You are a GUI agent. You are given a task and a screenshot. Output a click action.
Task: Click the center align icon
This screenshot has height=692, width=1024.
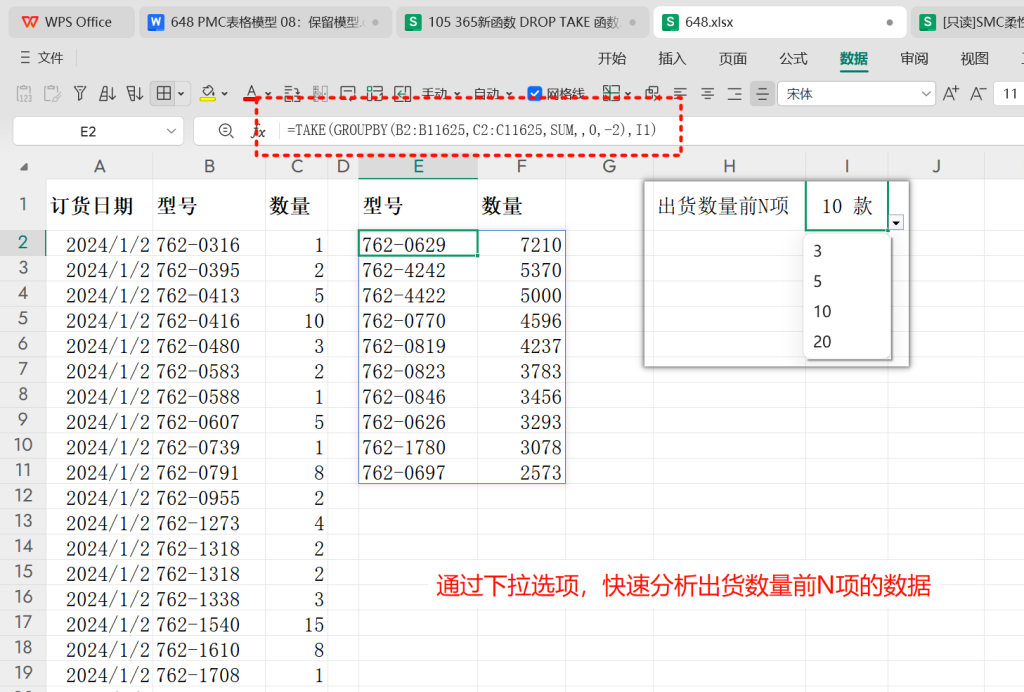(707, 94)
